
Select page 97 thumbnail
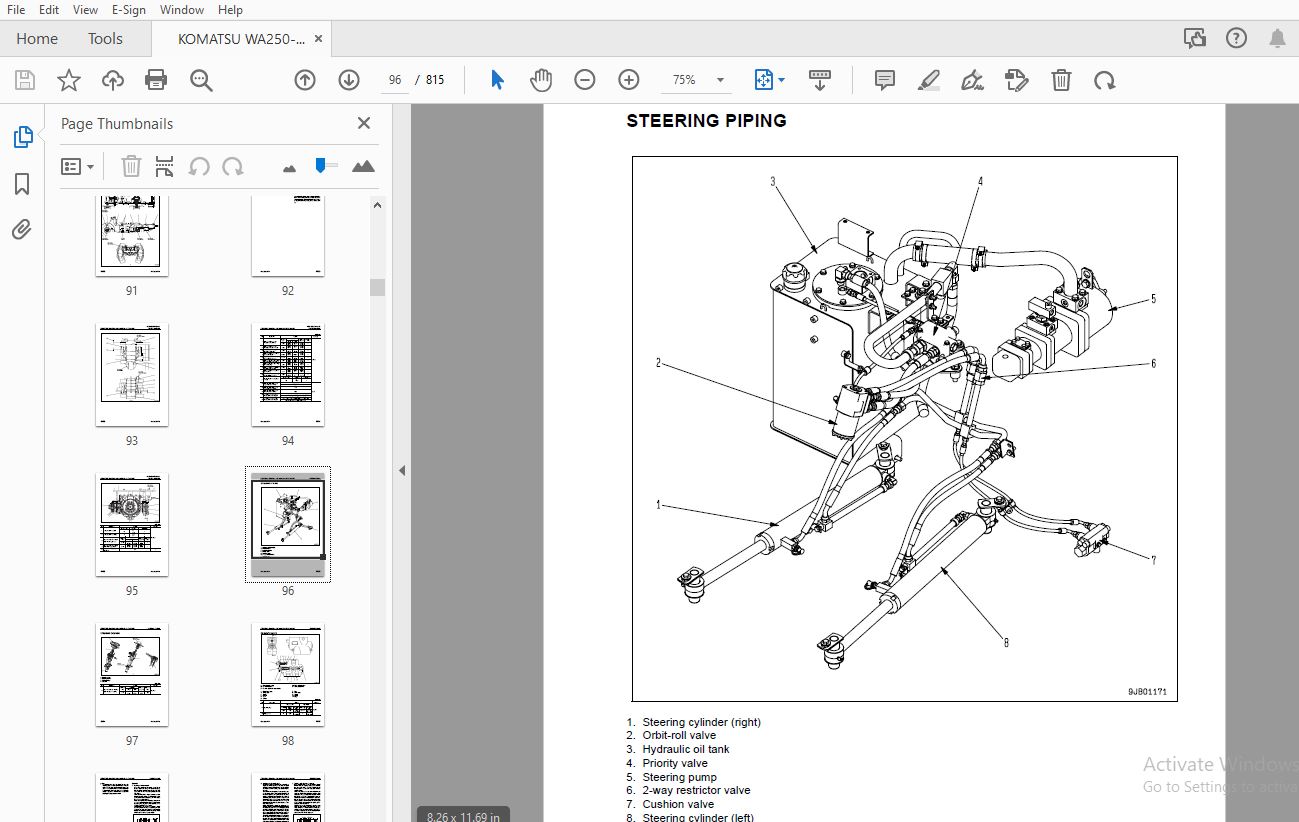[x=132, y=675]
